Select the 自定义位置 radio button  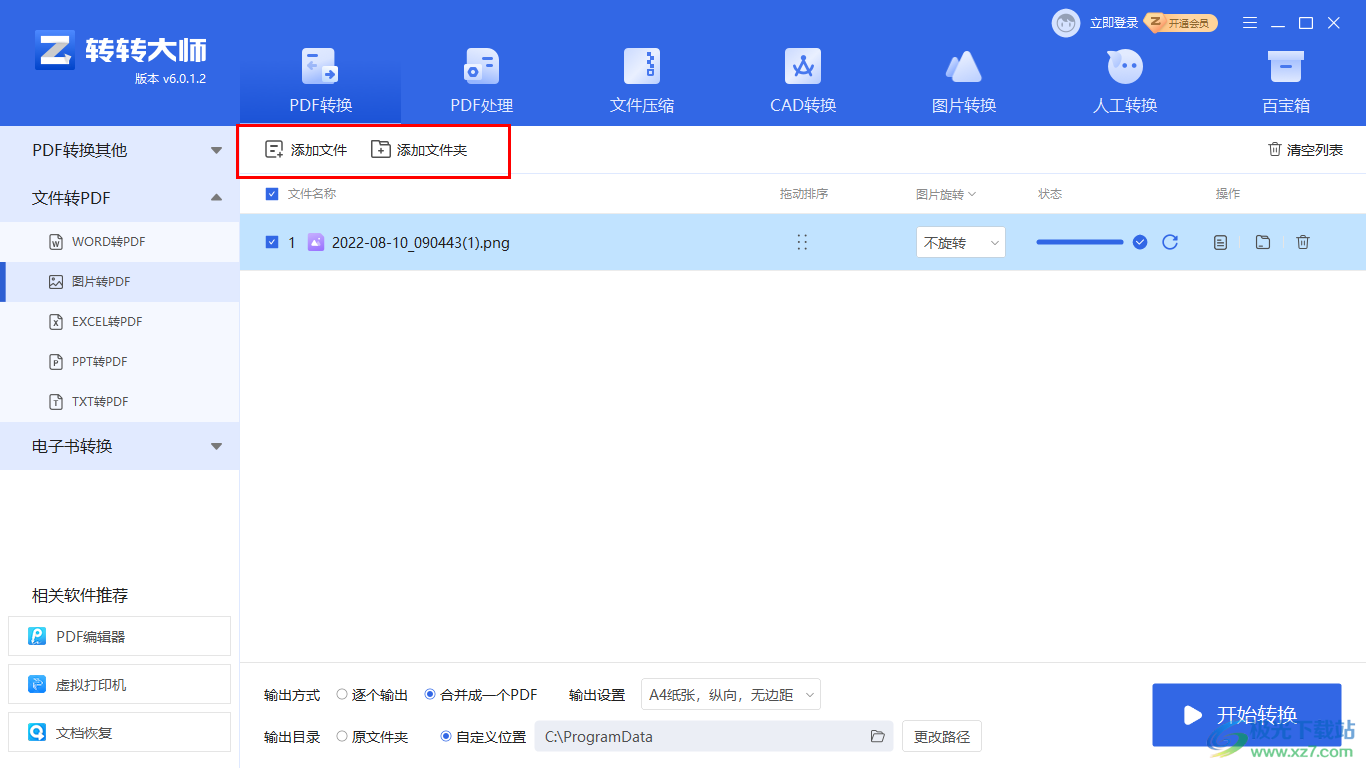(x=446, y=736)
